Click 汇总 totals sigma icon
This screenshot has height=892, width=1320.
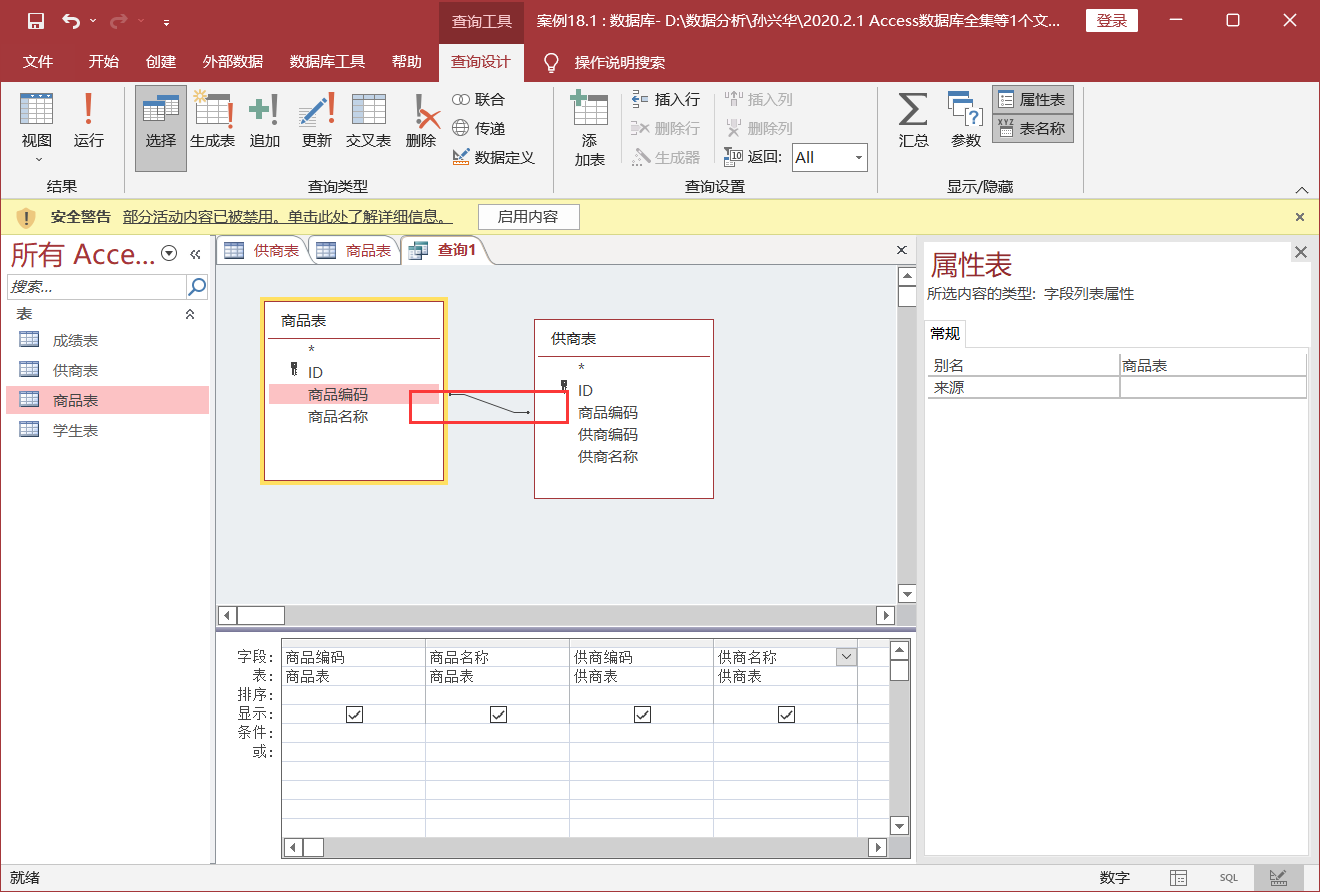(x=913, y=122)
